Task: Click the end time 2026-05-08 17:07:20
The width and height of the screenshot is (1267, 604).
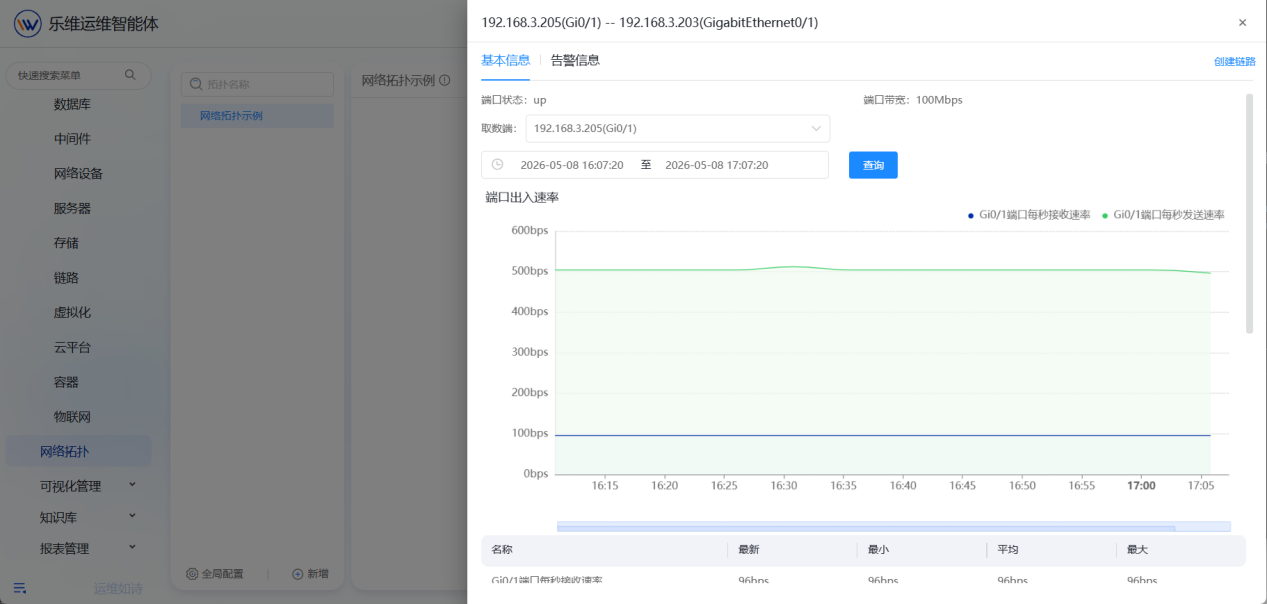Action: 716,165
